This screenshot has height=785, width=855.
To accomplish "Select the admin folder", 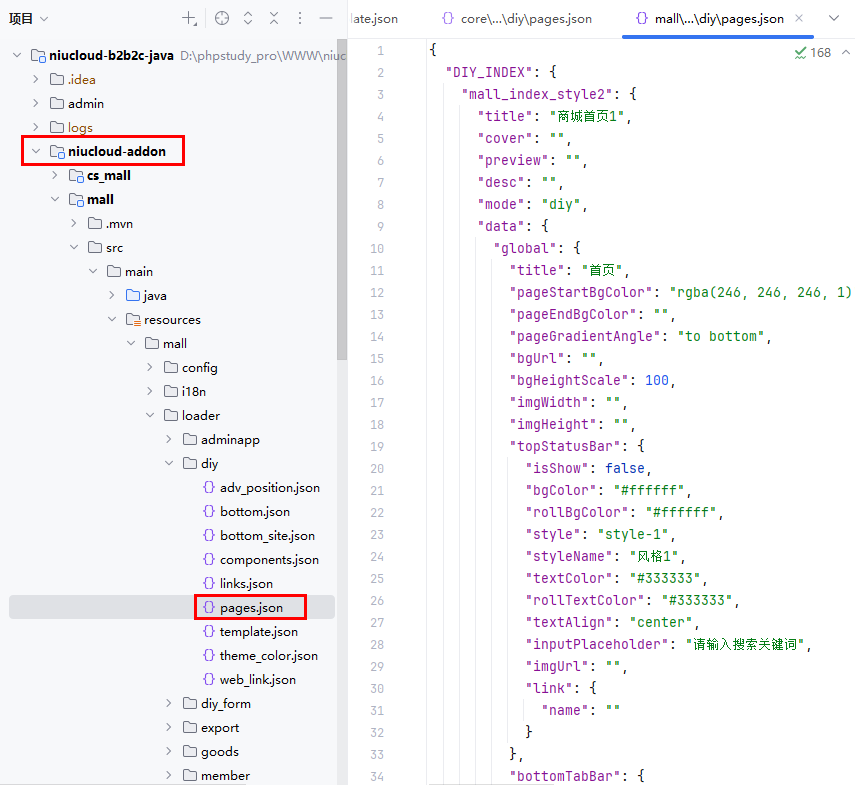I will (x=85, y=103).
